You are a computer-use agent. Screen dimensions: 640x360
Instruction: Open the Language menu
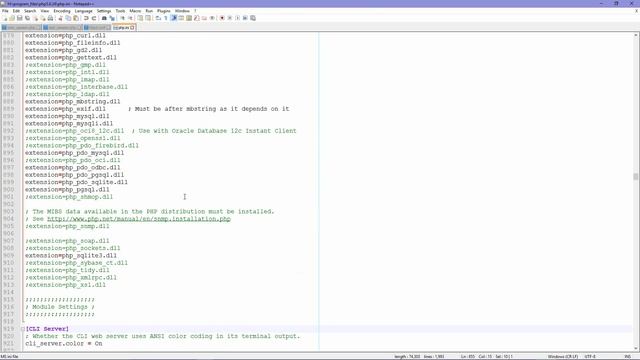point(84,11)
